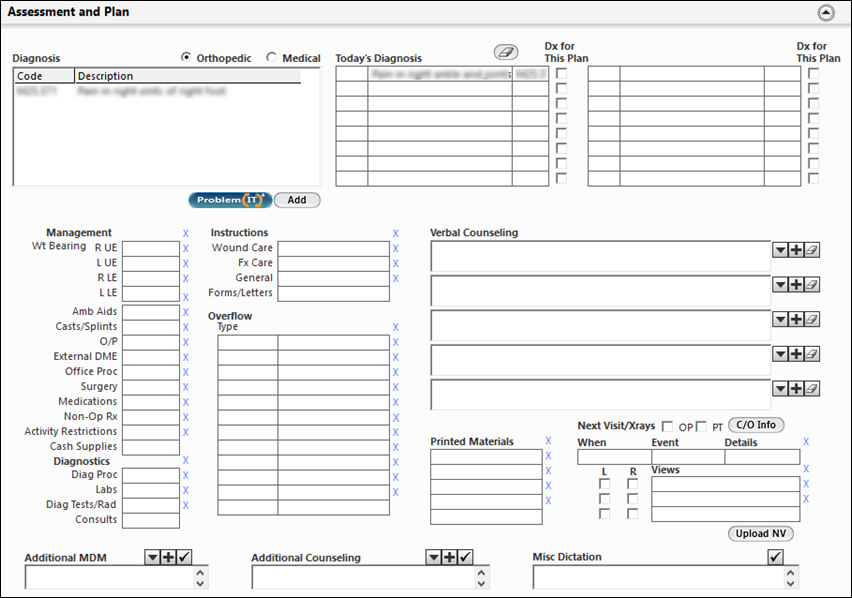This screenshot has width=852, height=598.
Task: Click the Code column header
Action: (44, 76)
